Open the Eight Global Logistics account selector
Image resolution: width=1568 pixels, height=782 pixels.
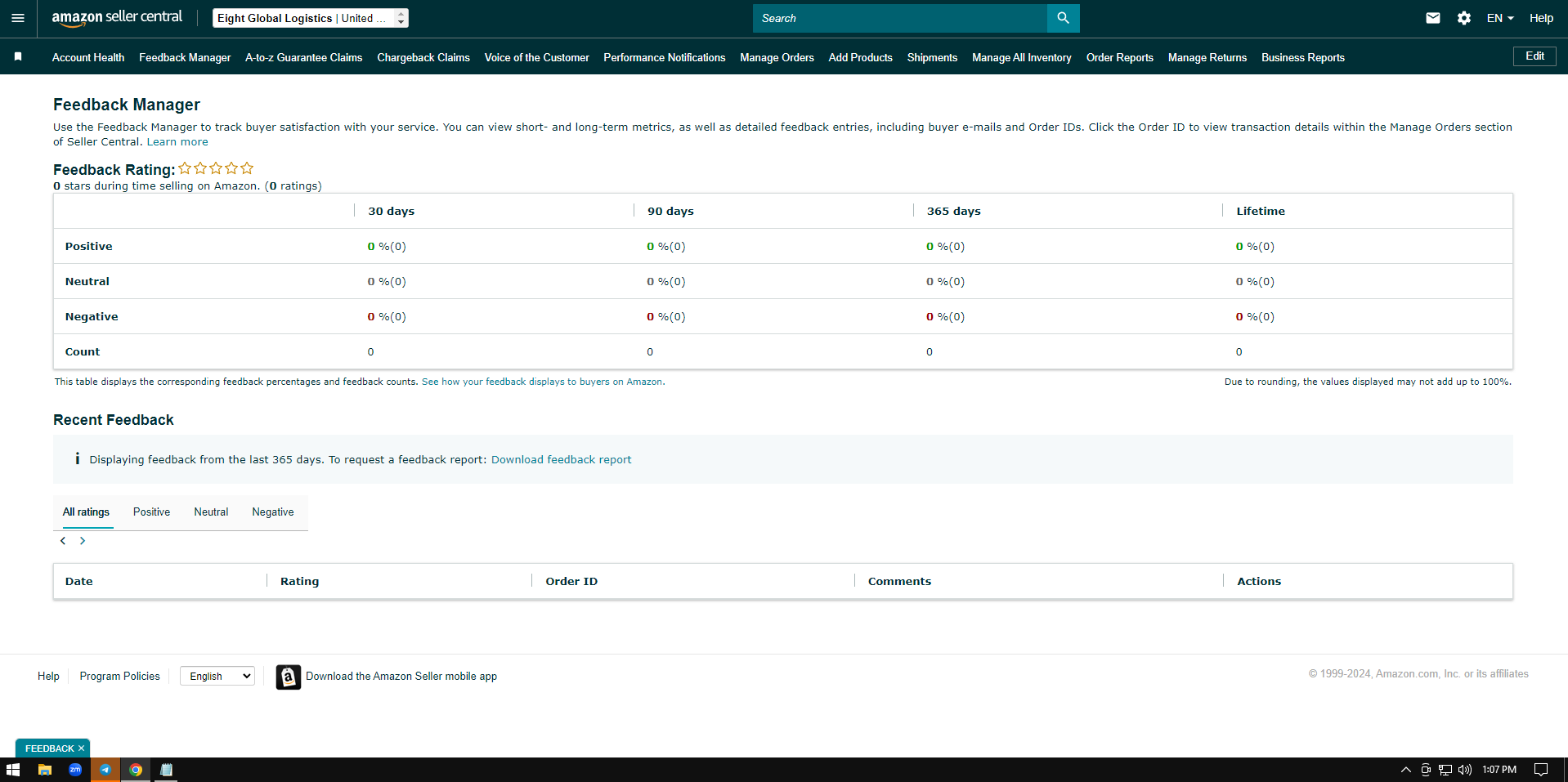(x=311, y=18)
